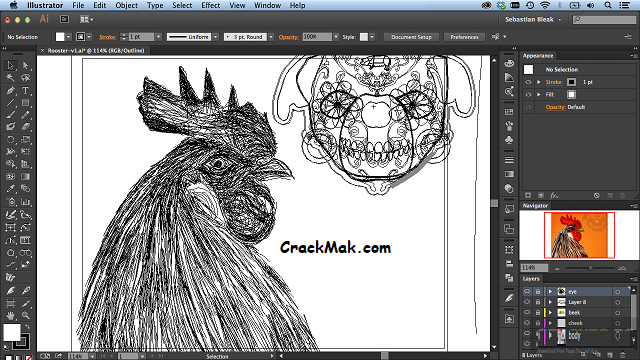
Task: Click Opacity link in Appearance panel
Action: (x=556, y=107)
